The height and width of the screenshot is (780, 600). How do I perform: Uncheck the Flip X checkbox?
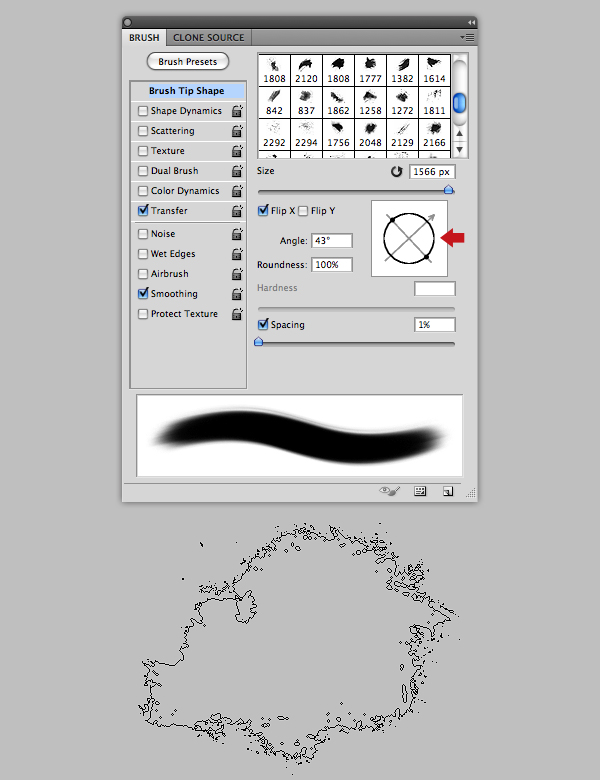click(x=263, y=210)
